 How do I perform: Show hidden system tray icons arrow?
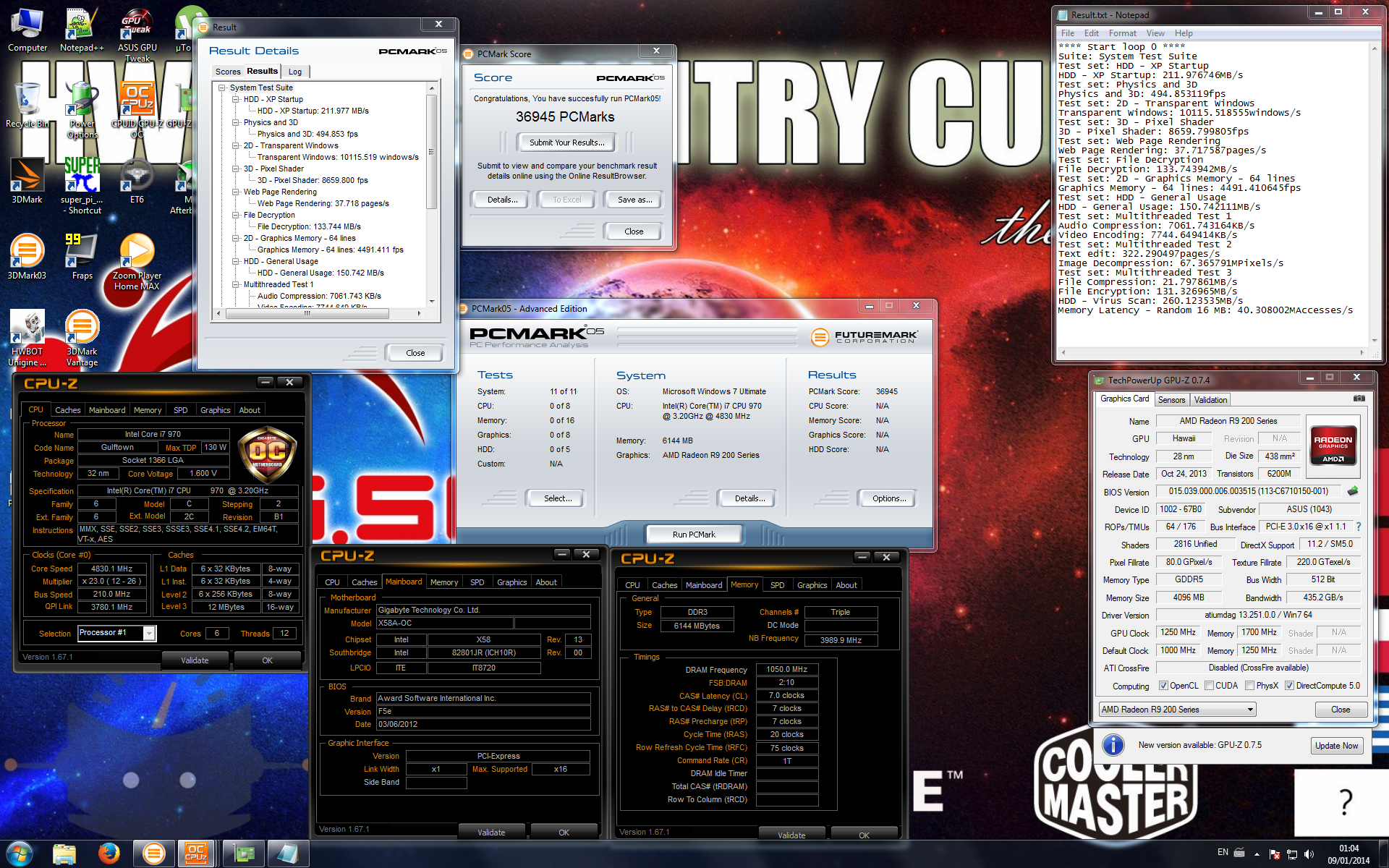(1257, 854)
